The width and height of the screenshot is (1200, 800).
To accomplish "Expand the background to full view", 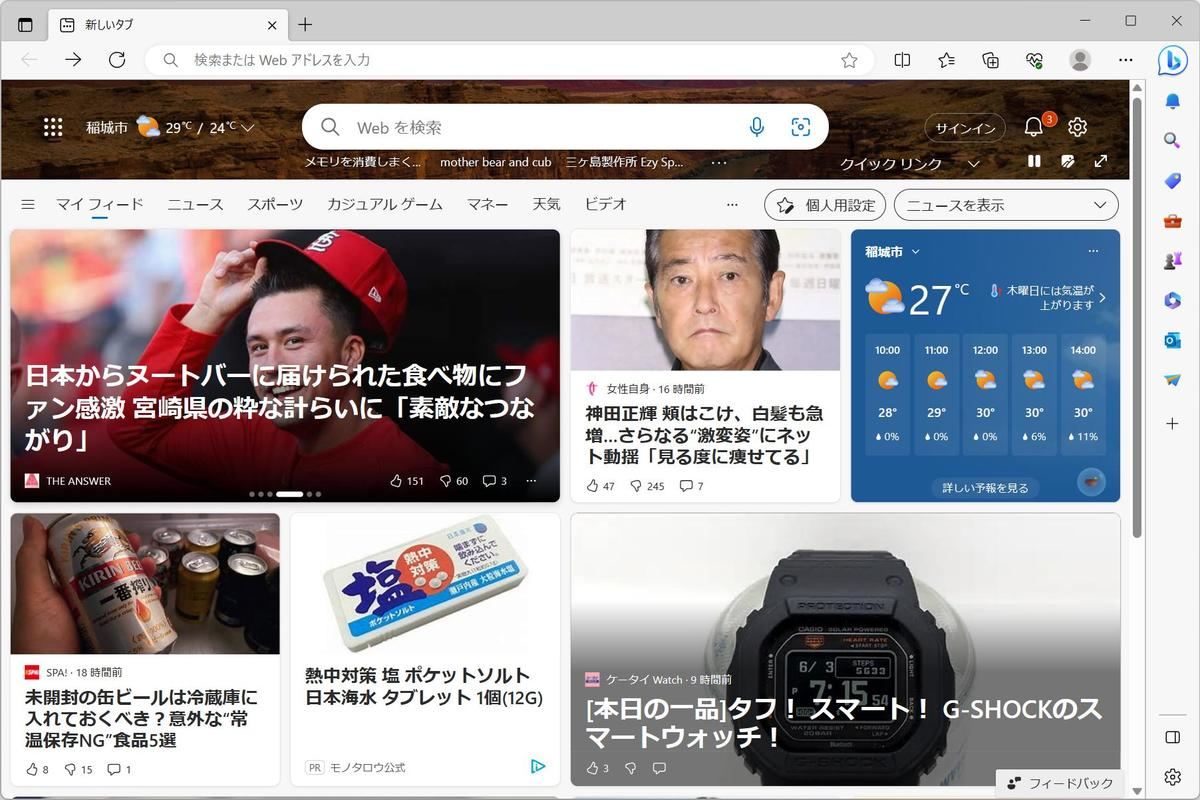I will tap(1101, 161).
